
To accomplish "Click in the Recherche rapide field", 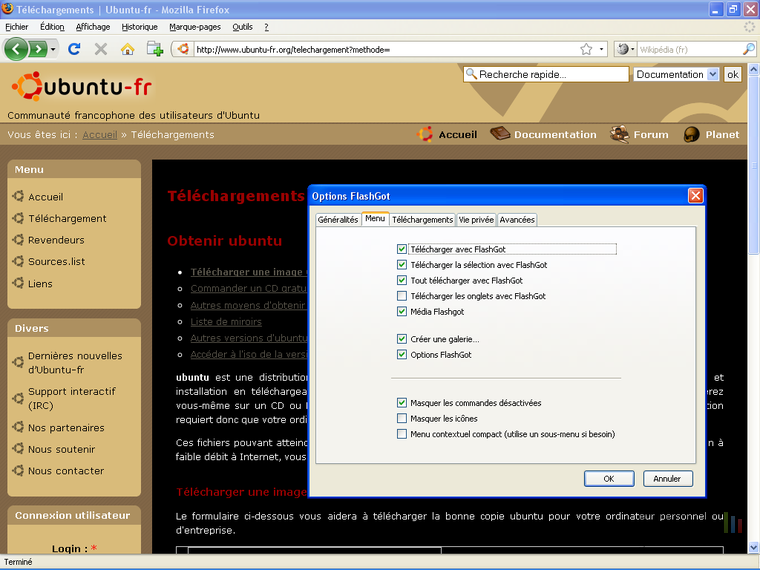I will tap(546, 74).
